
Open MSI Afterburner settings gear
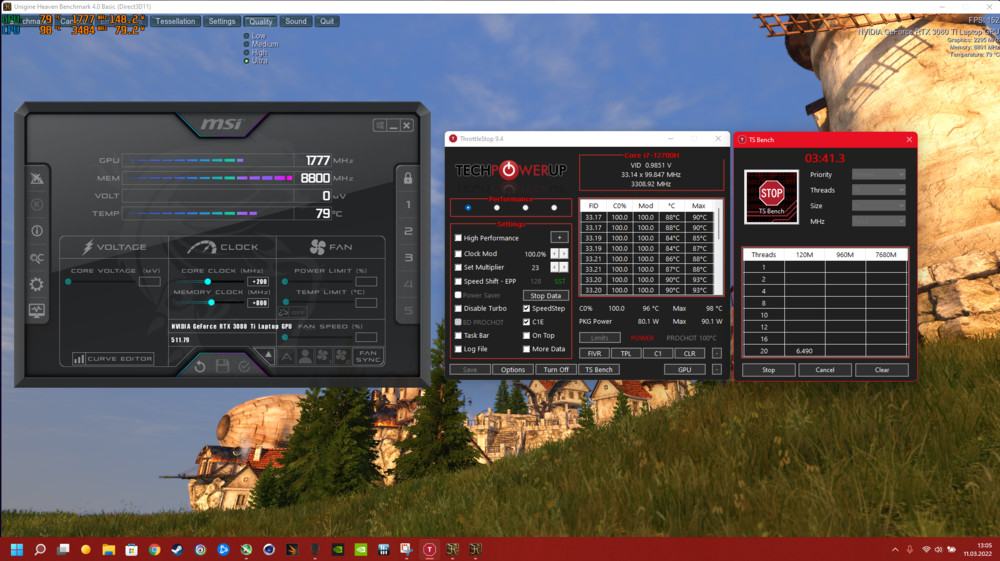point(37,284)
